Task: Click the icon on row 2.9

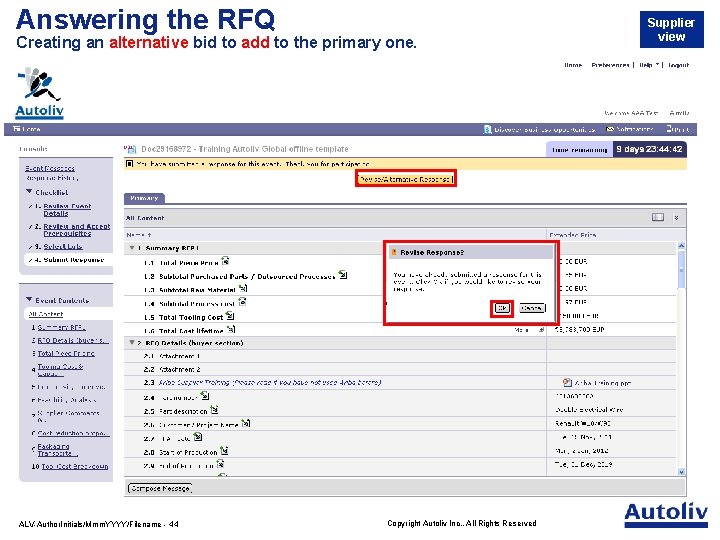Action: pyautogui.click(x=220, y=464)
